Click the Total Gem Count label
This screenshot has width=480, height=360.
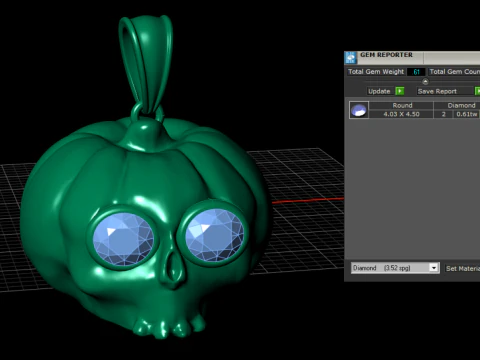click(x=454, y=72)
